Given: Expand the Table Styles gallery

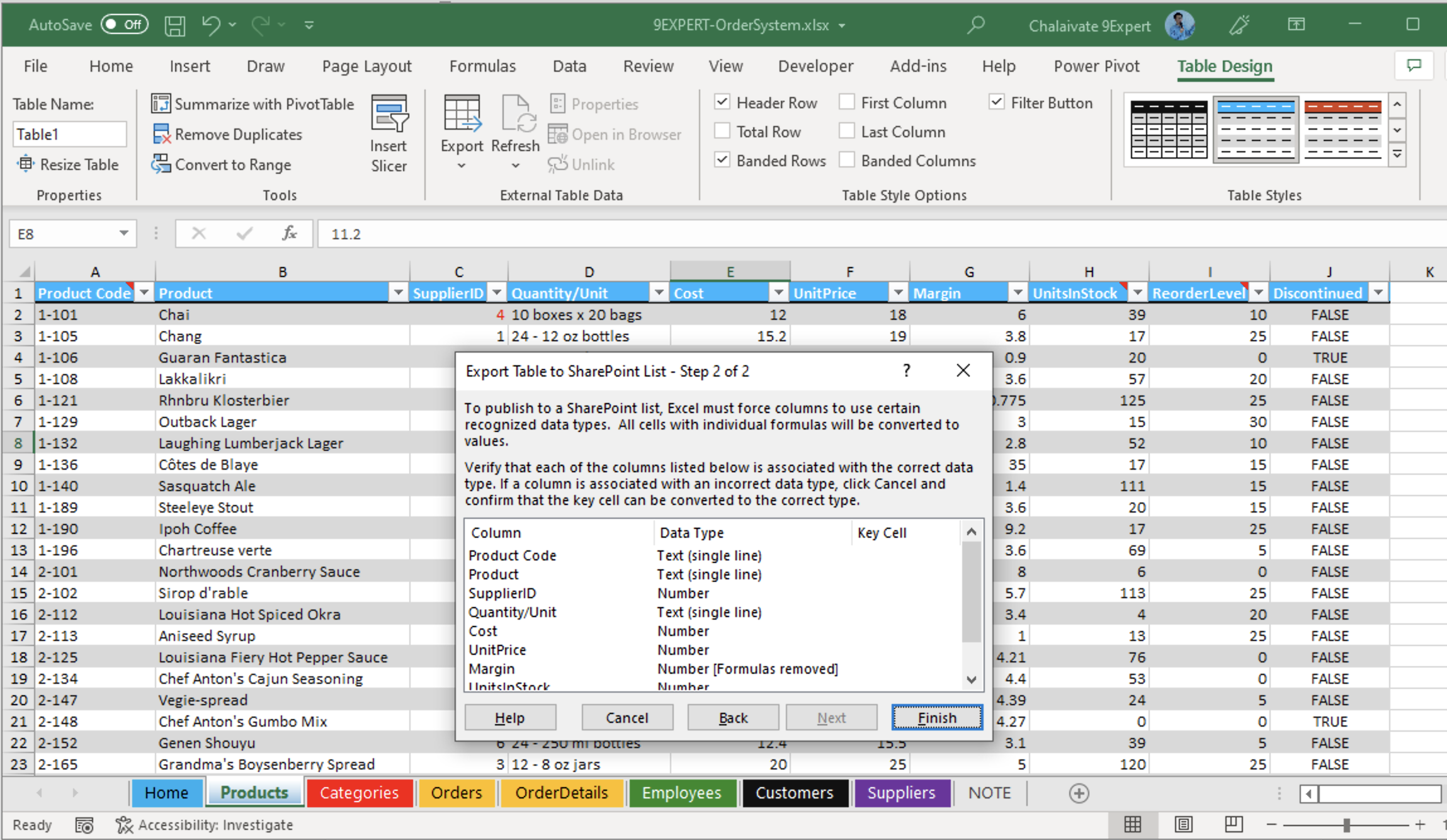Looking at the screenshot, I should (x=1397, y=154).
